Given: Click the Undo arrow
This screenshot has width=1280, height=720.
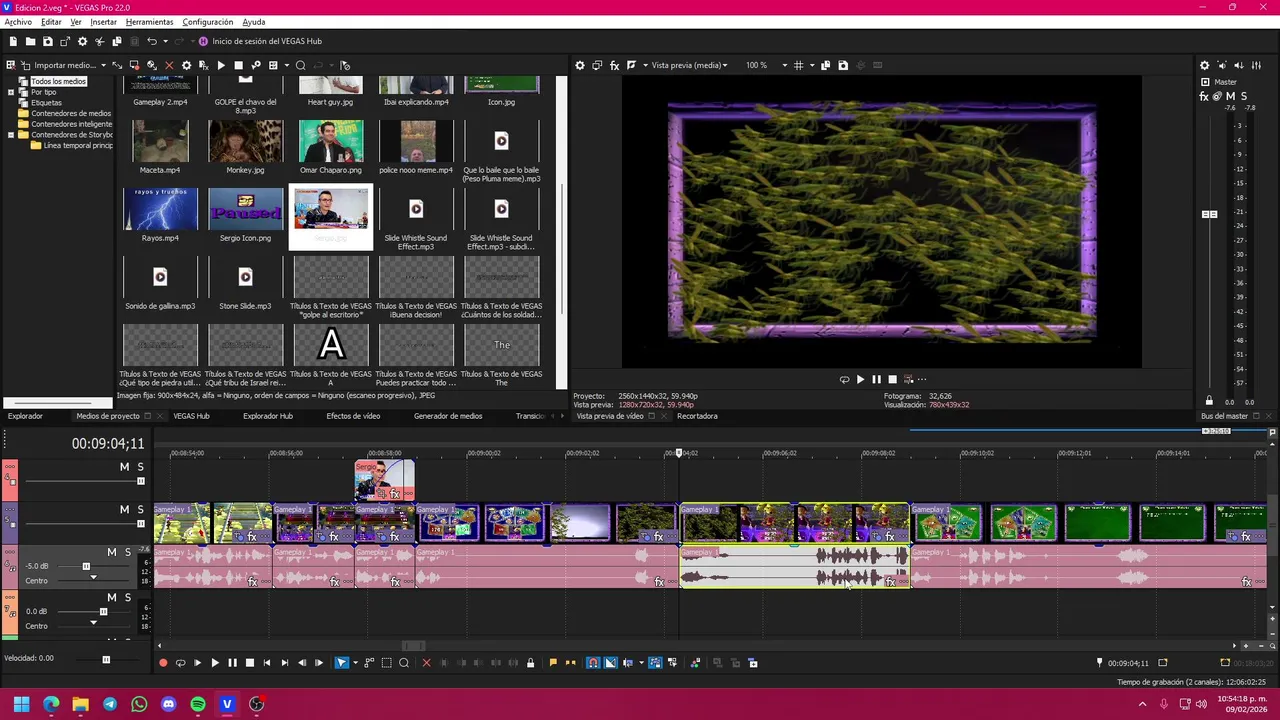Looking at the screenshot, I should tap(151, 41).
